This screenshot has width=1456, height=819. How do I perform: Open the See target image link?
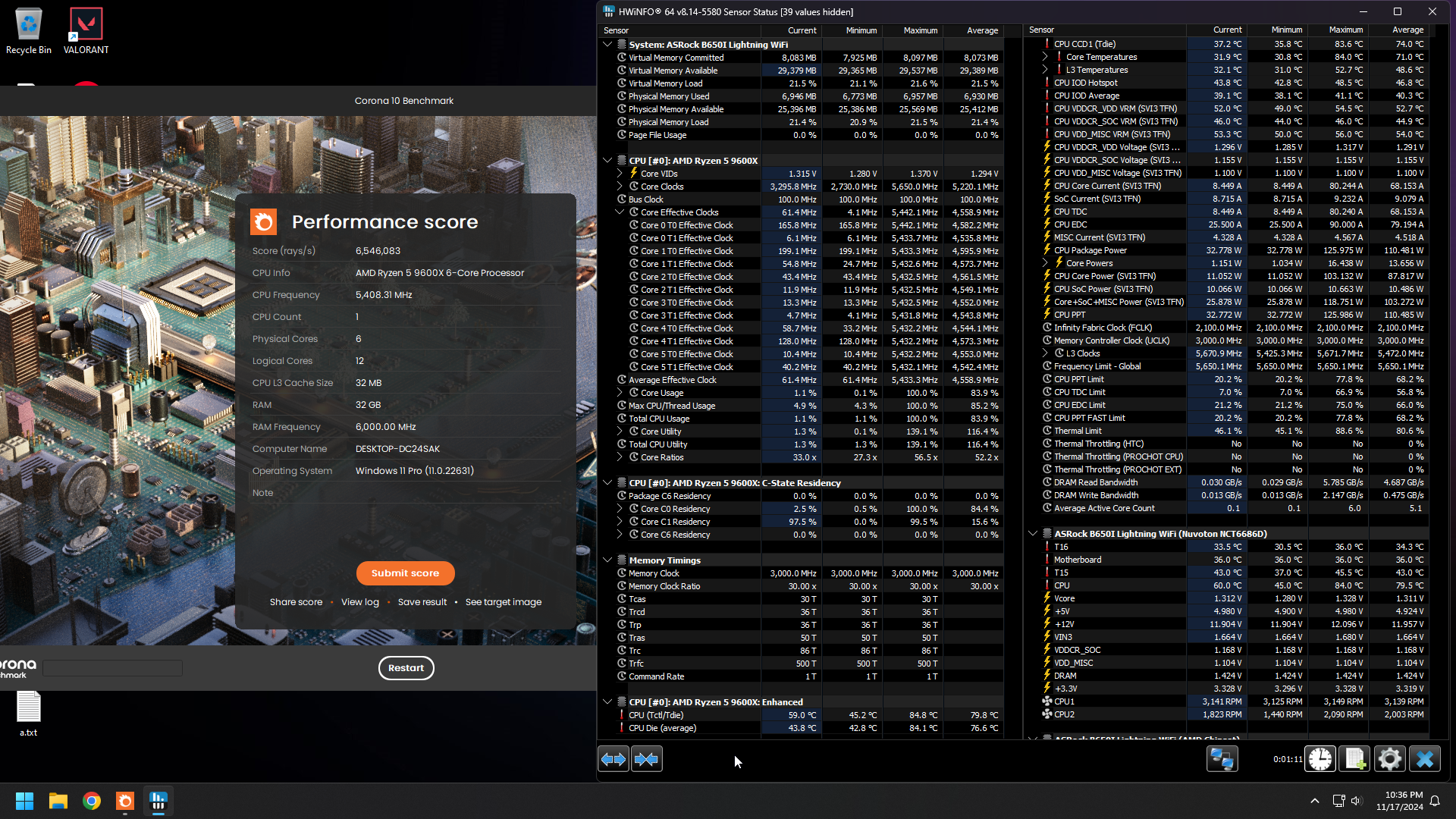point(504,602)
